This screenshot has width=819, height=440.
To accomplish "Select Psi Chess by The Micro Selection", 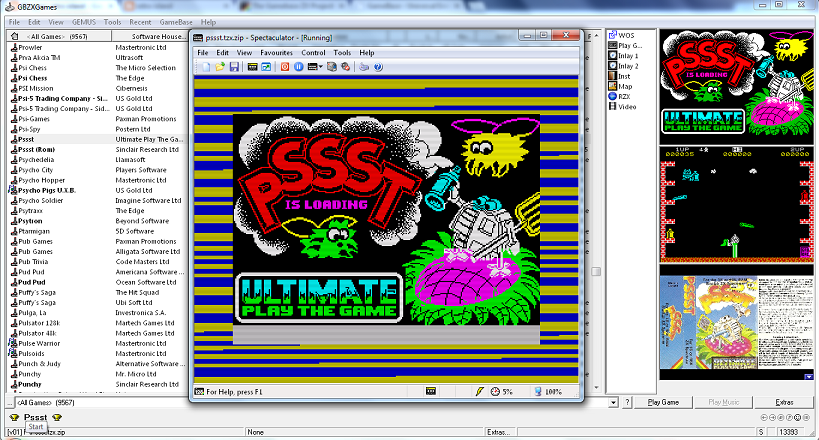I will tap(98, 68).
